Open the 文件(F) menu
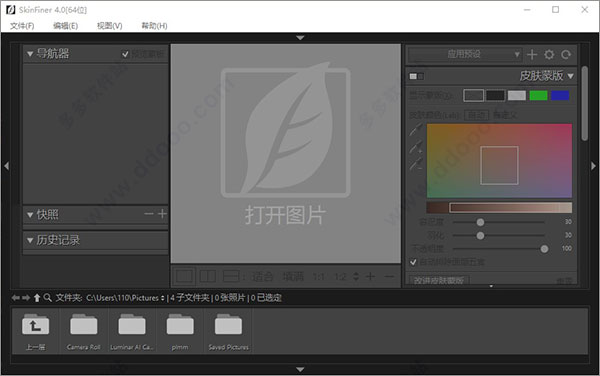The width and height of the screenshot is (600, 376). point(22,26)
